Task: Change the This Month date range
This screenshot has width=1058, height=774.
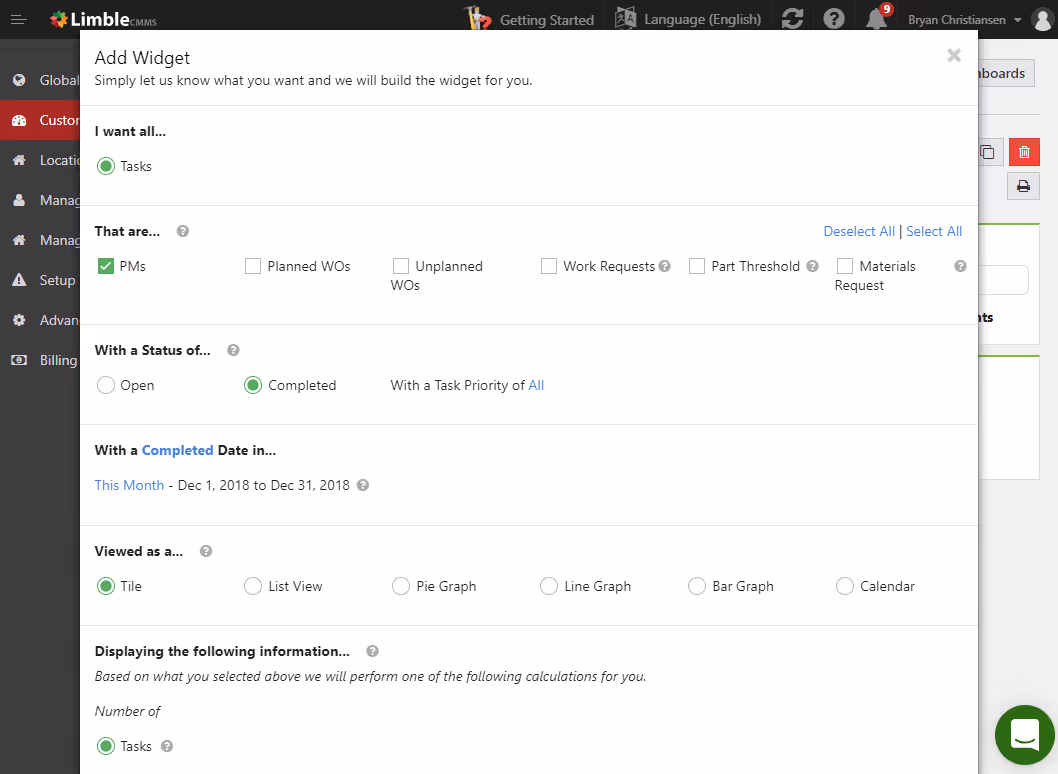Action: 129,485
